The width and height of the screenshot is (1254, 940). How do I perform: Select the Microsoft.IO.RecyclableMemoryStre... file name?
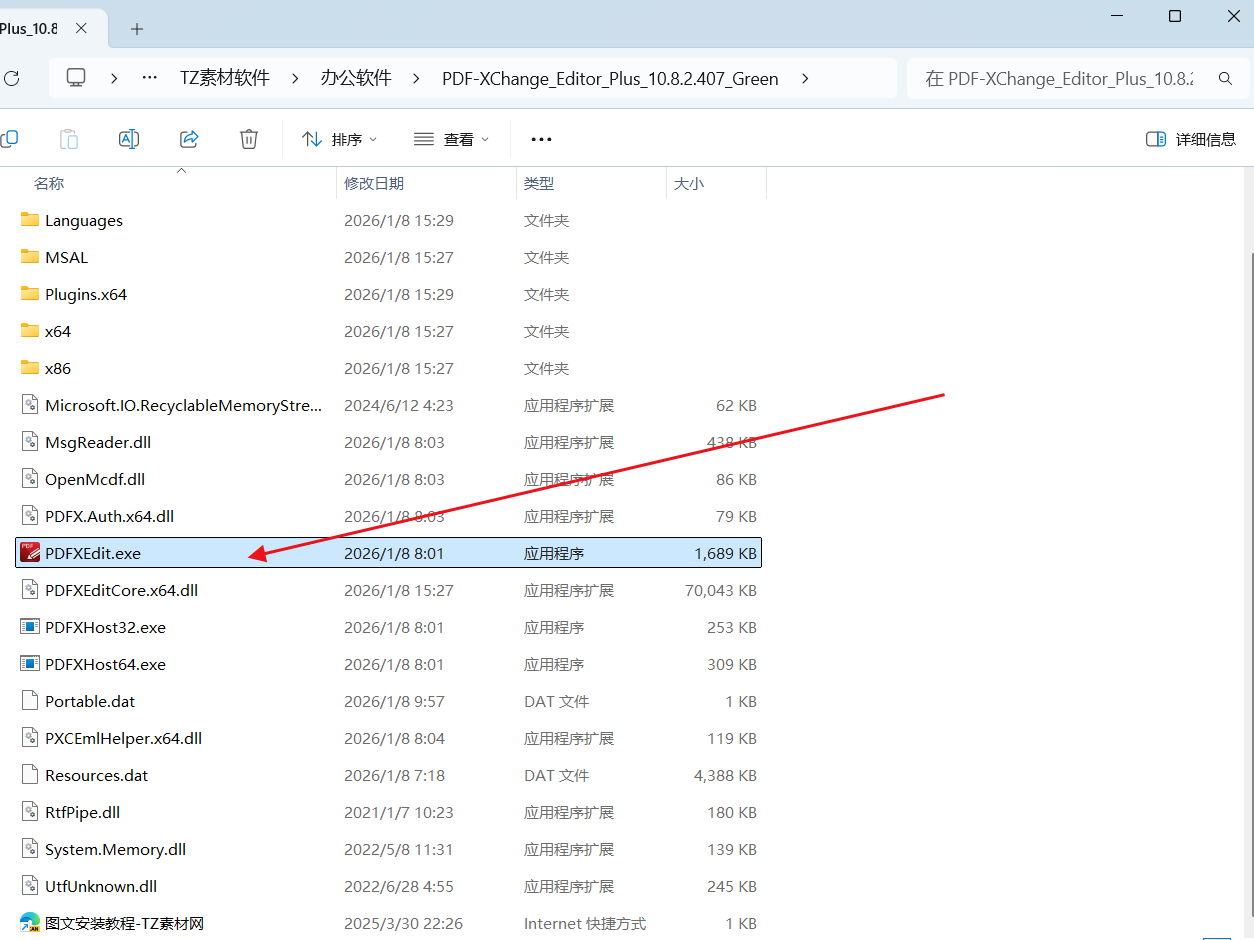coord(184,405)
